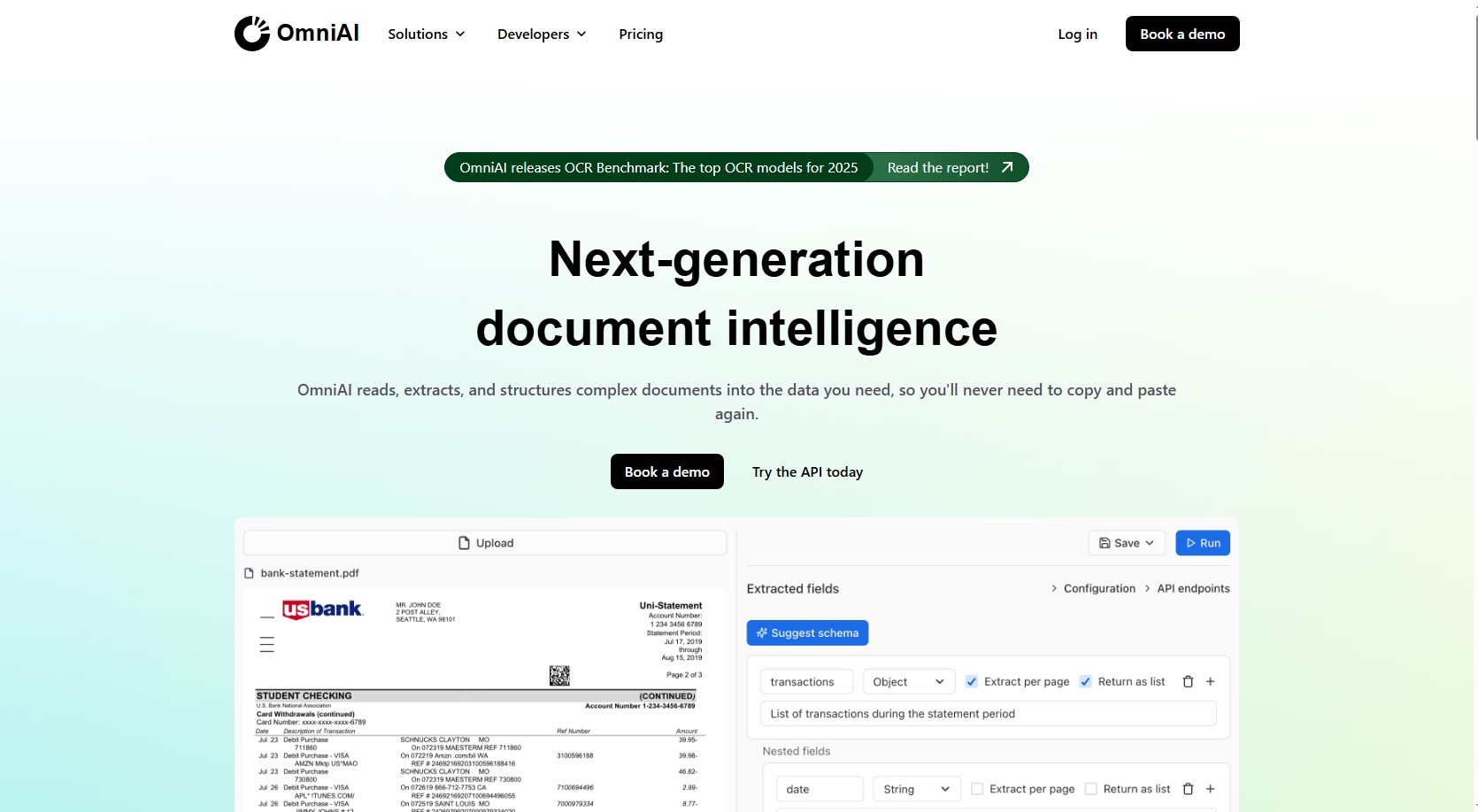The width and height of the screenshot is (1478, 812).
Task: Enable Extract per page for date field
Action: (977, 789)
